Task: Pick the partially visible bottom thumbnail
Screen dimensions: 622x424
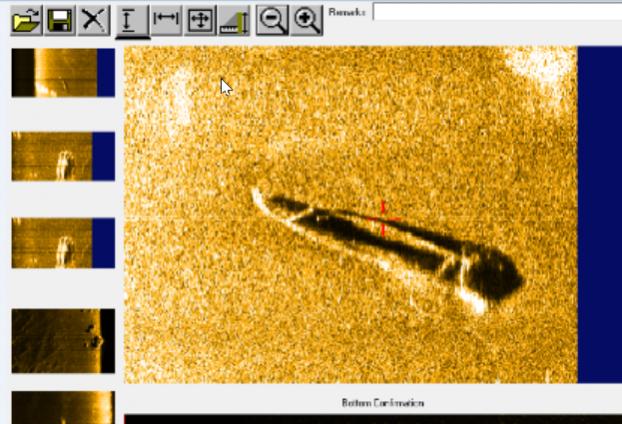Action: [x=63, y=408]
